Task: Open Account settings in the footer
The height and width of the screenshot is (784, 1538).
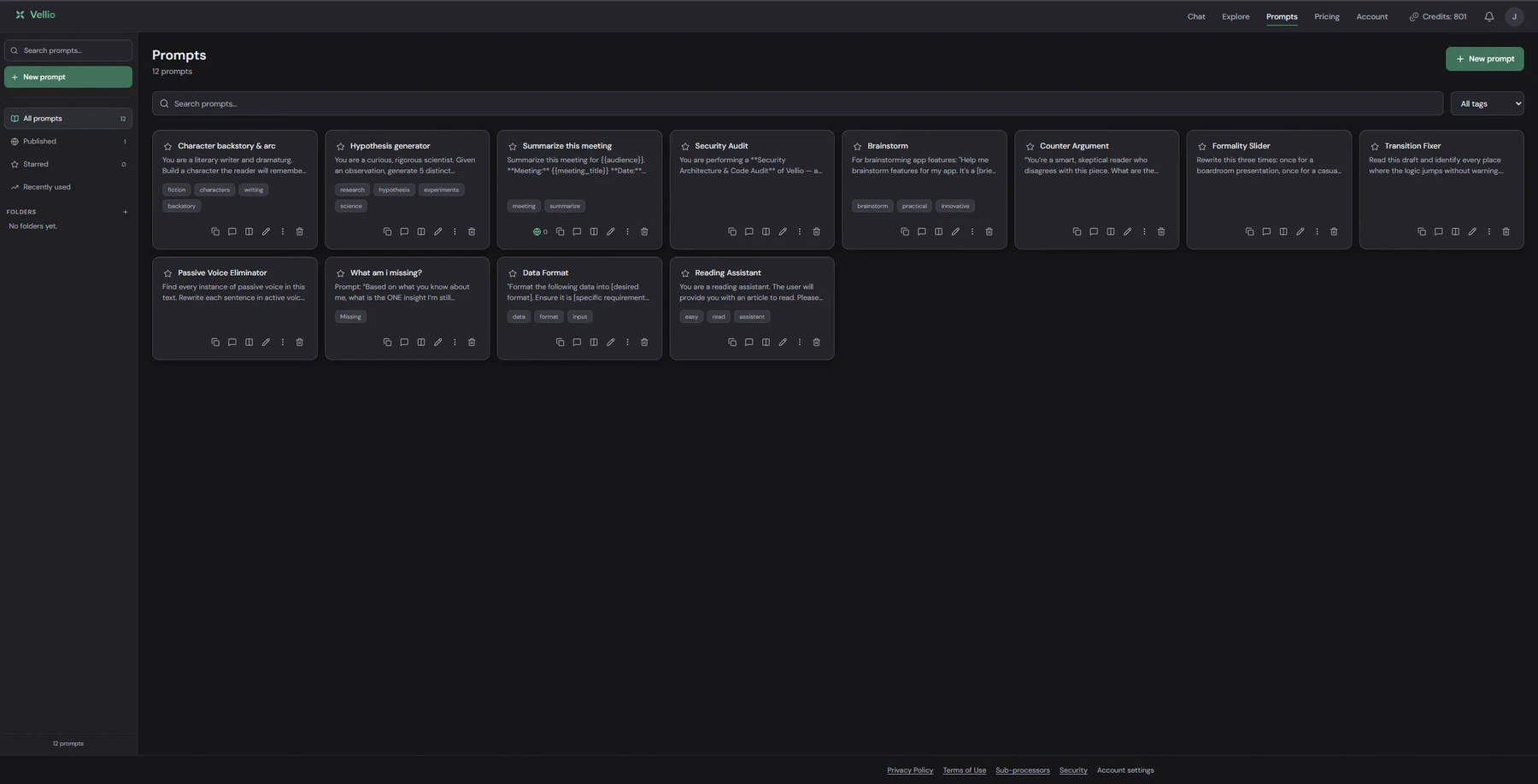Action: pyautogui.click(x=1125, y=770)
